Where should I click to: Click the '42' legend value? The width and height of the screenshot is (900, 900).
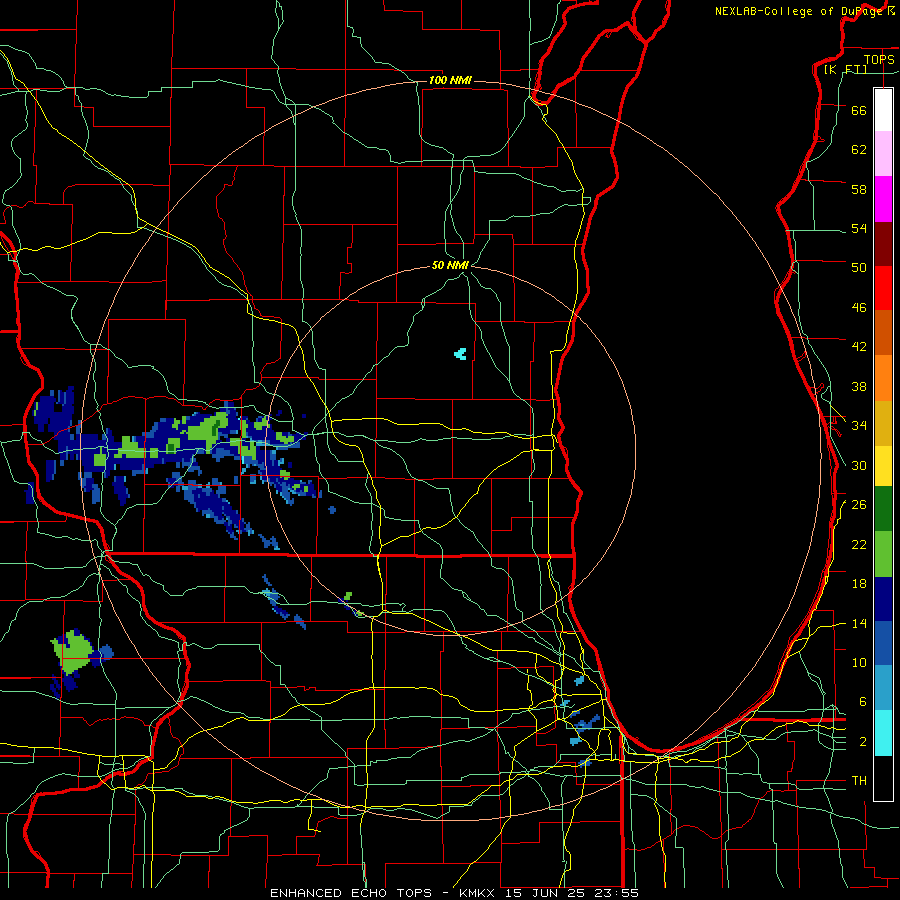(x=859, y=347)
